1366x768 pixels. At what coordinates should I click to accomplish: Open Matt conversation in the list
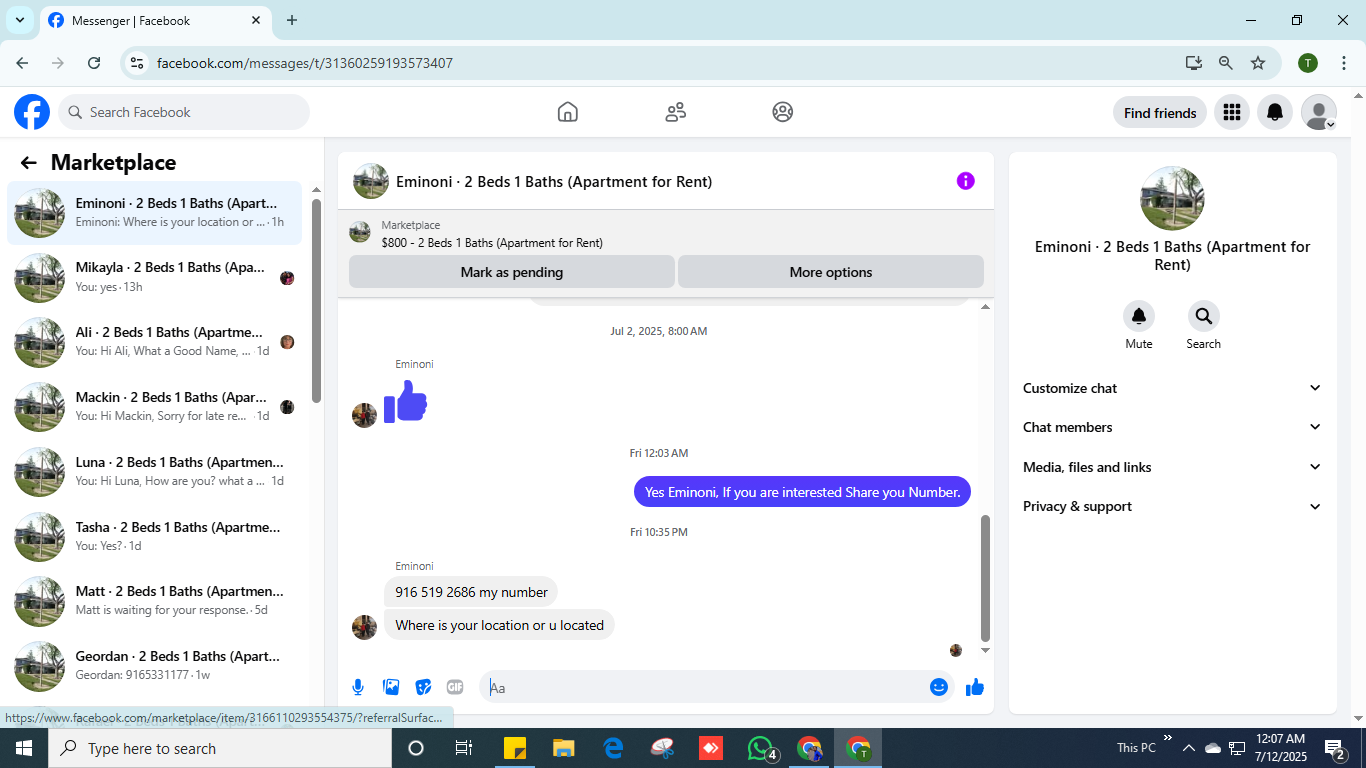pos(155,600)
